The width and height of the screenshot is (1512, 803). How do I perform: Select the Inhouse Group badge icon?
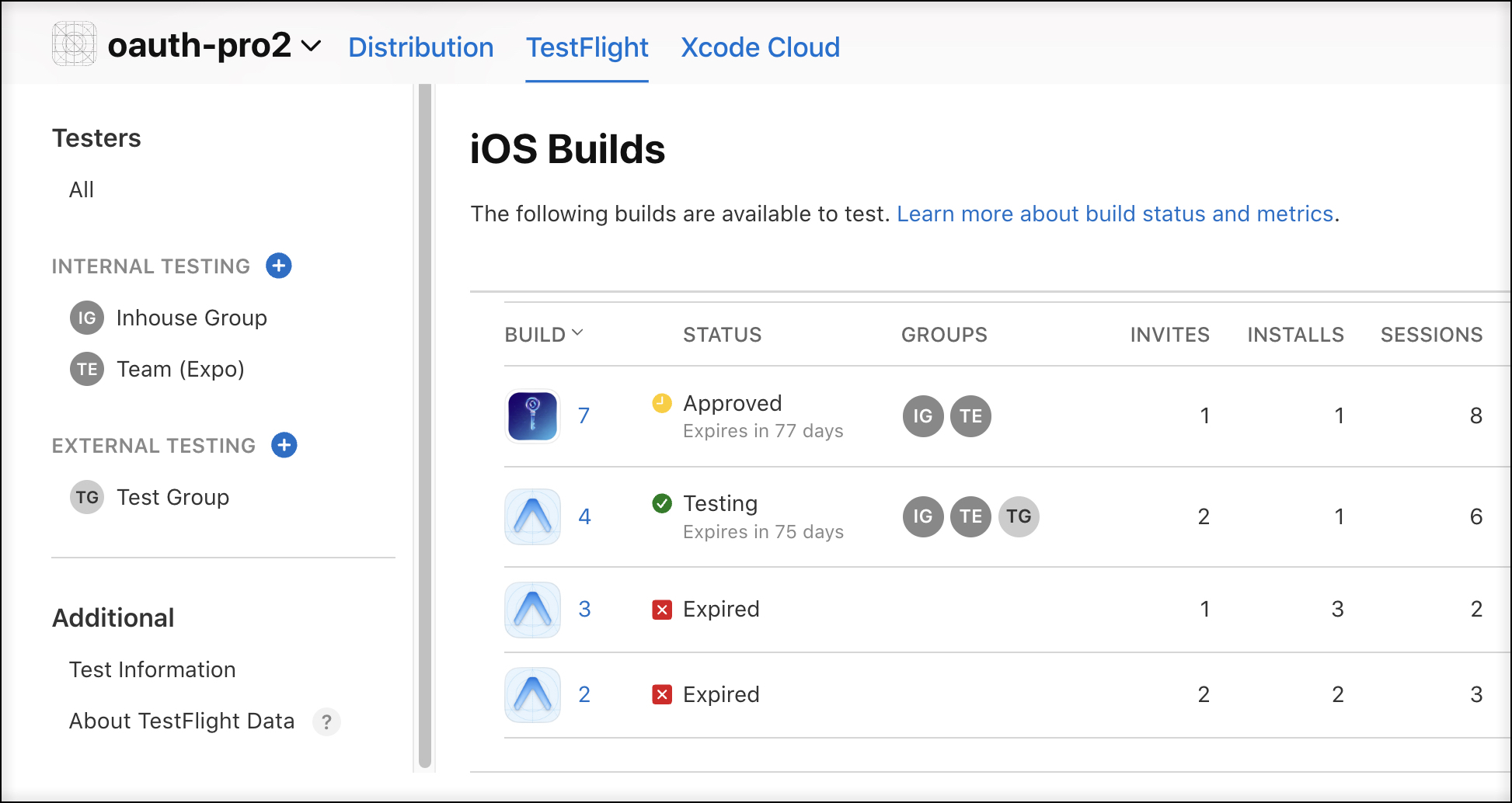pyautogui.click(x=86, y=318)
